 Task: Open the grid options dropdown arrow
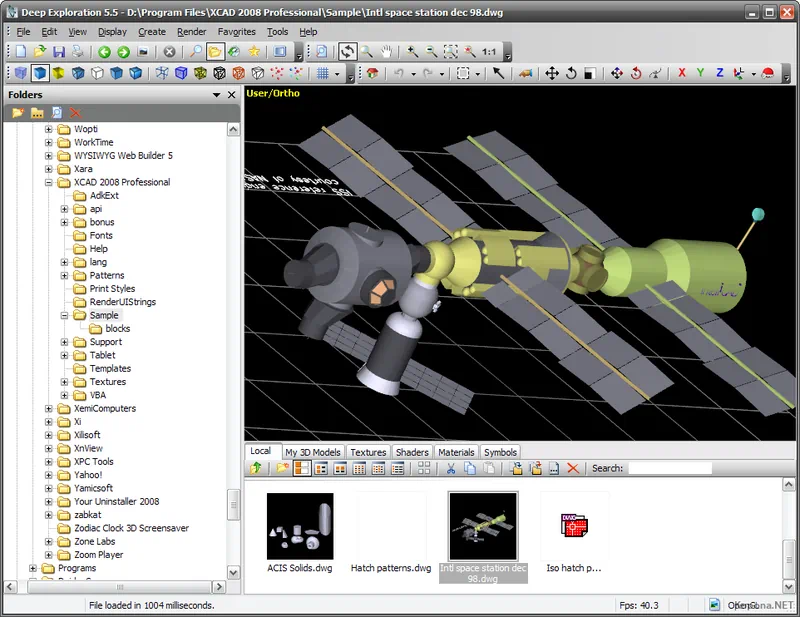337,74
